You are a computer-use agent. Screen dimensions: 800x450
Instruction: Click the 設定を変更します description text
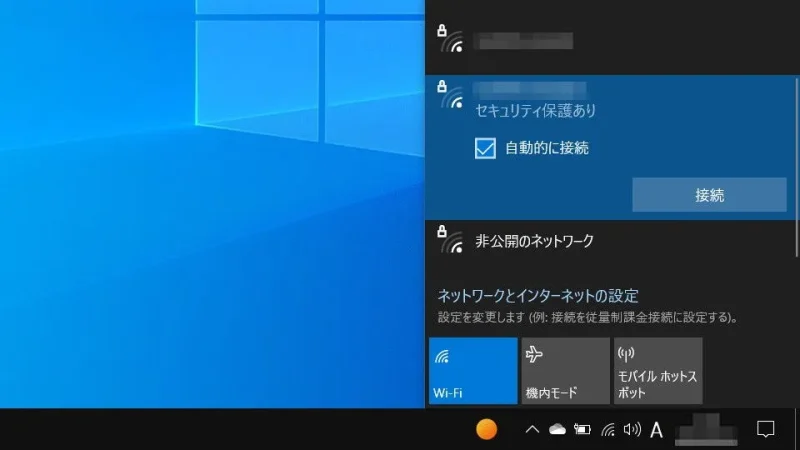tap(588, 317)
